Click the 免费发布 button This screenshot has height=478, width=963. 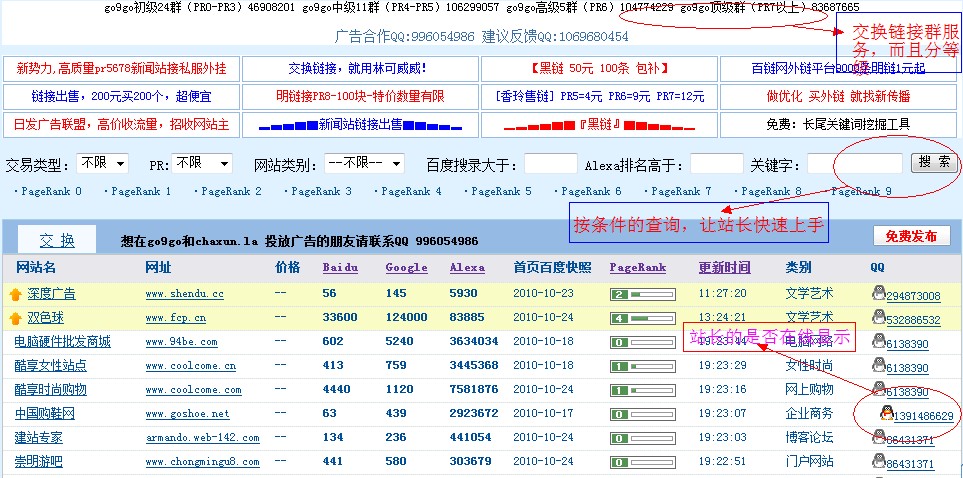(x=911, y=236)
